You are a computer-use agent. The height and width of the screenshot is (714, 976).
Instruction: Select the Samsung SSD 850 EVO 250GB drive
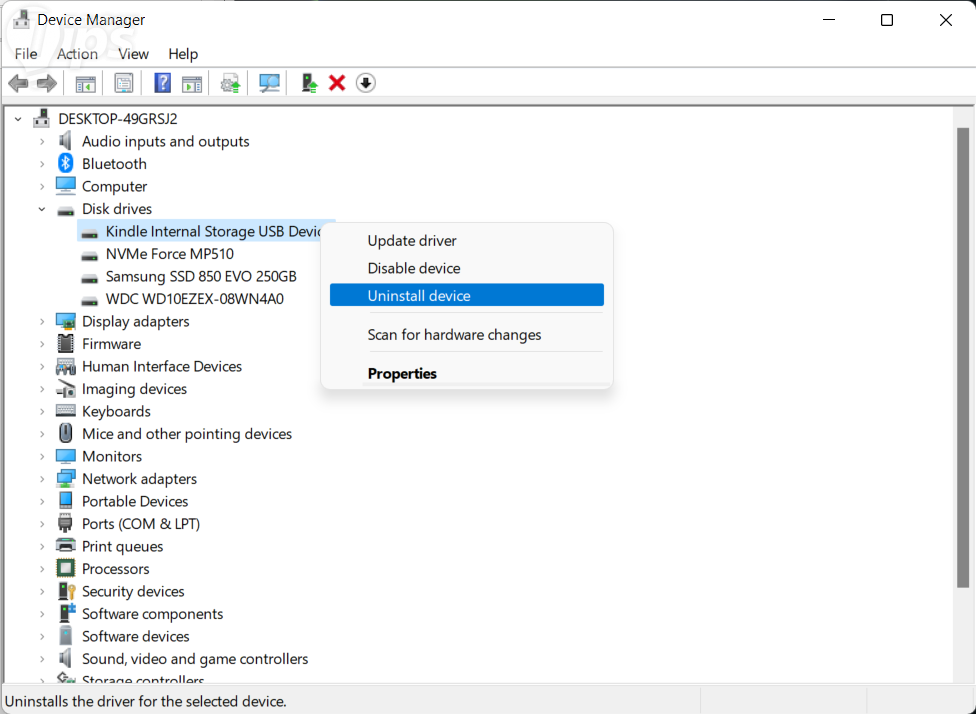click(x=201, y=277)
